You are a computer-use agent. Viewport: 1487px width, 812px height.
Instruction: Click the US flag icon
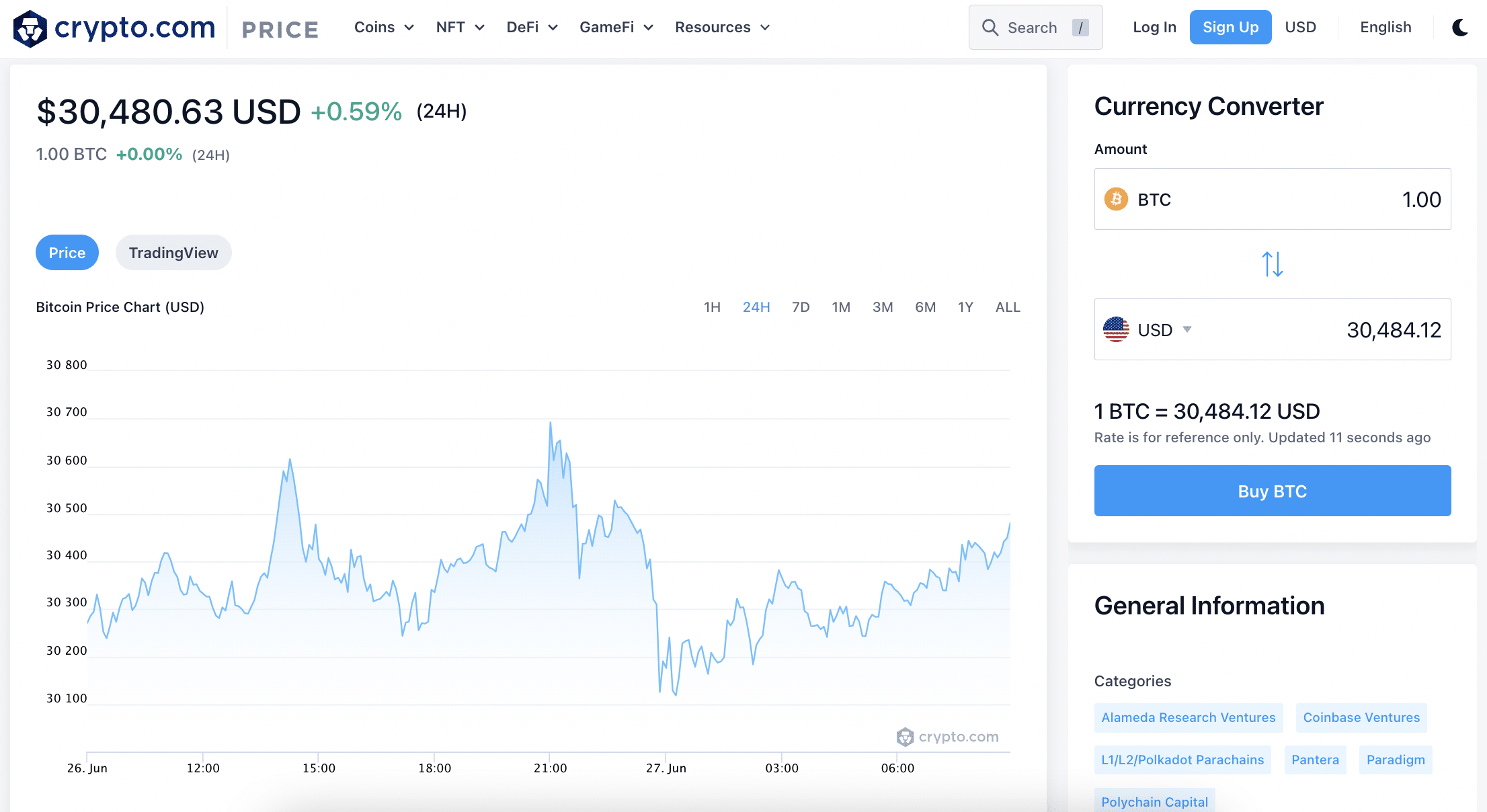tap(1116, 329)
